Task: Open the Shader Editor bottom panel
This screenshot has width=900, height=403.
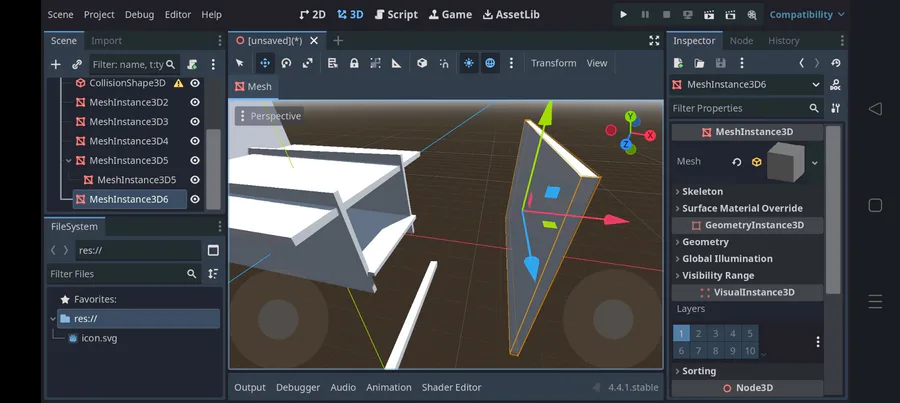Action: (x=451, y=388)
